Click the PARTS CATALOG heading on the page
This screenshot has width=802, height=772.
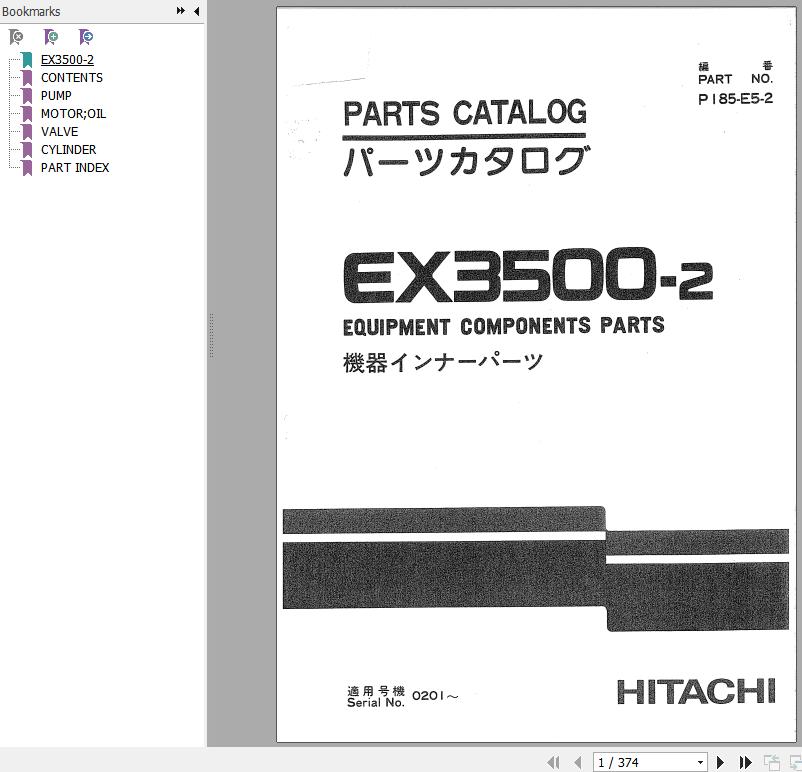465,113
